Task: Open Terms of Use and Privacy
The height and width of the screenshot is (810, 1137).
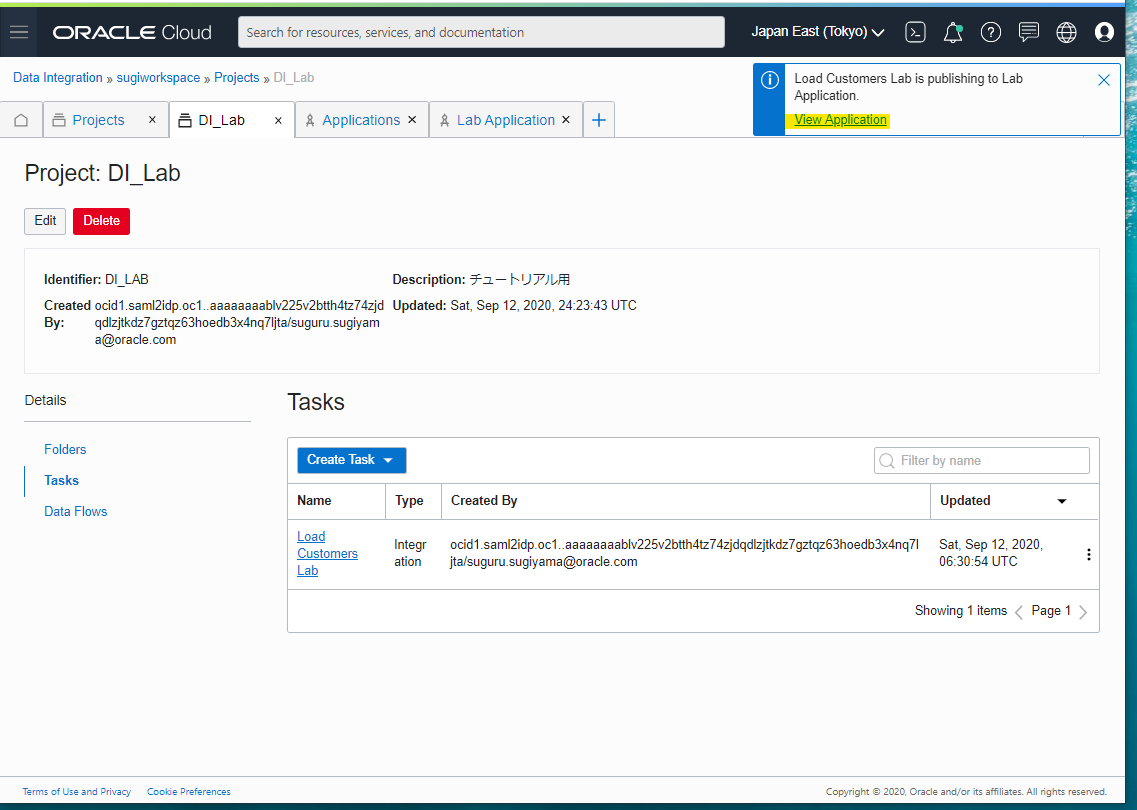Action: tap(77, 792)
